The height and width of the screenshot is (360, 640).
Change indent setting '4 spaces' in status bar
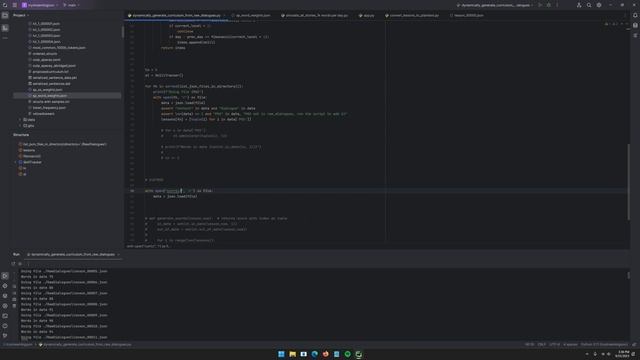click(570, 344)
